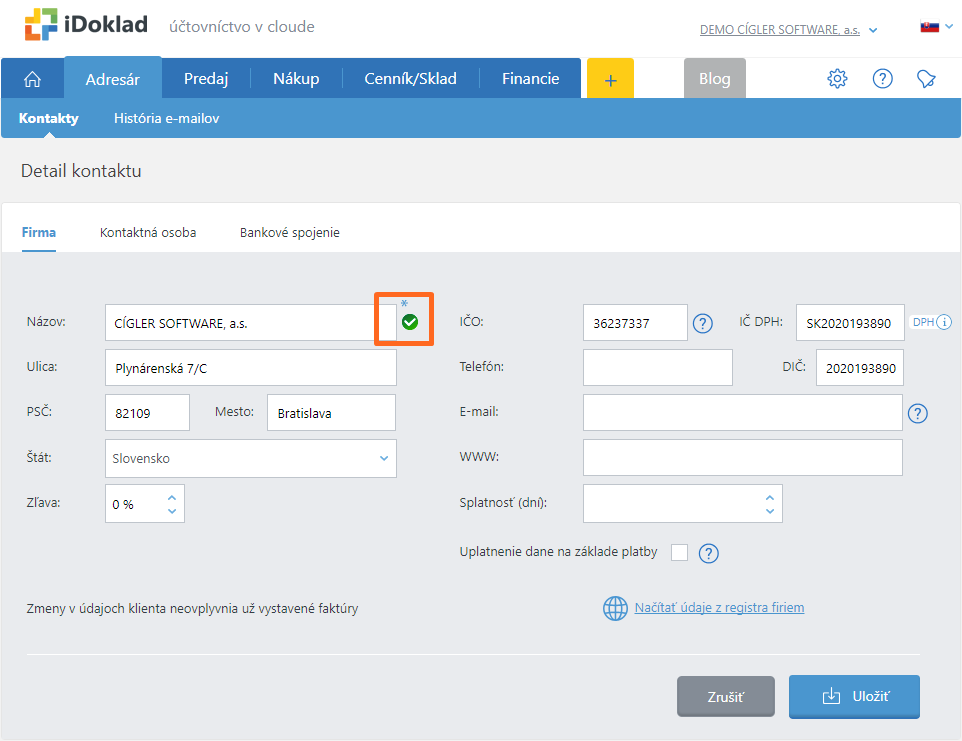Enable Uplatnenie dane na základe platby checkbox
Image resolution: width=962 pixels, height=741 pixels.
click(x=679, y=552)
